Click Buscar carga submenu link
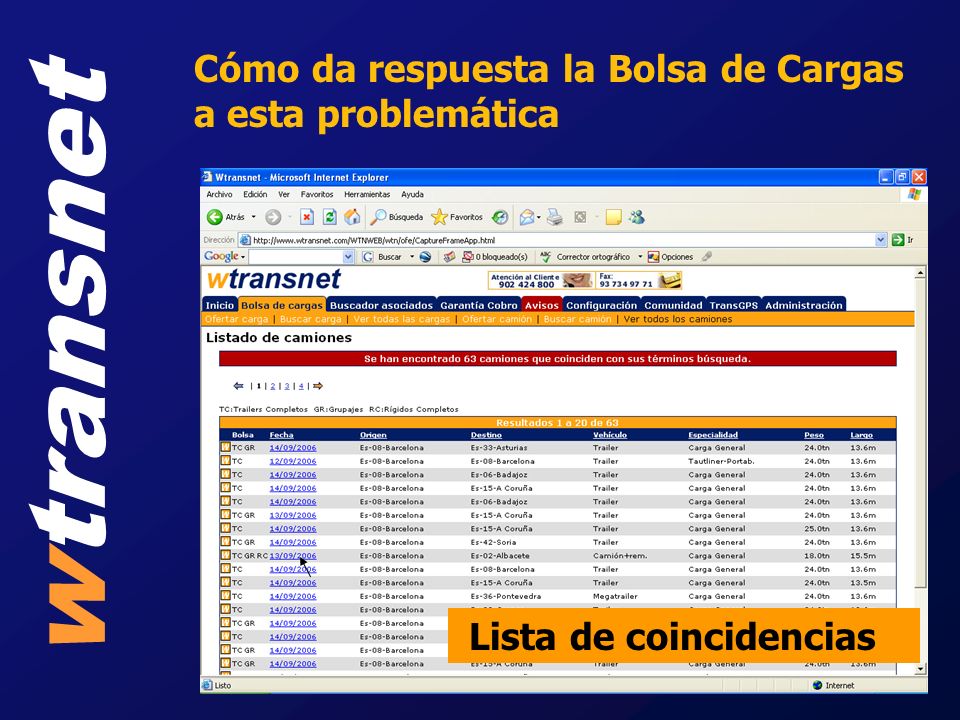The image size is (960, 720). [310, 319]
